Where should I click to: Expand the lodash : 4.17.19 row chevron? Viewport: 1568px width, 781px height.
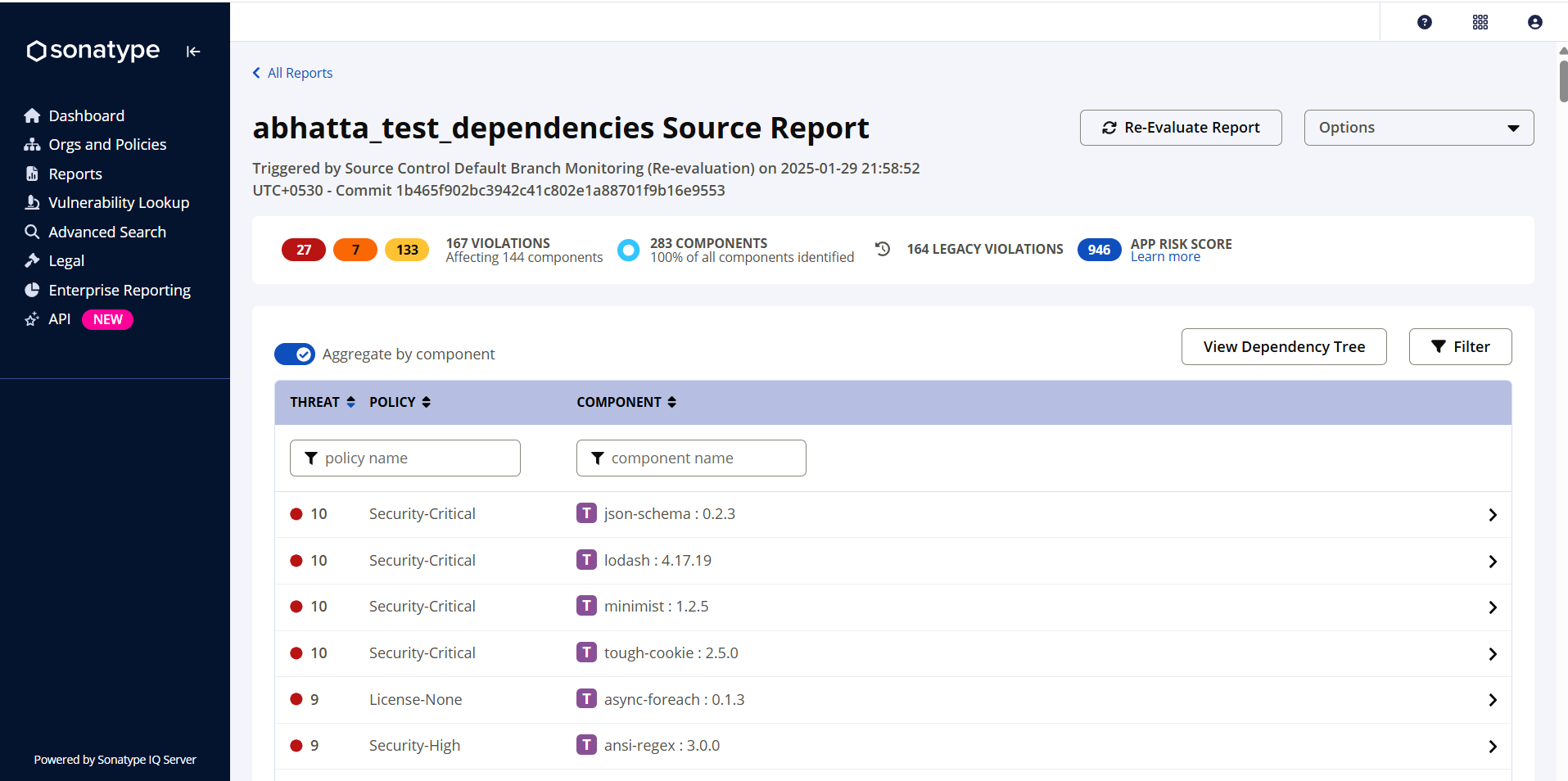[1493, 562]
